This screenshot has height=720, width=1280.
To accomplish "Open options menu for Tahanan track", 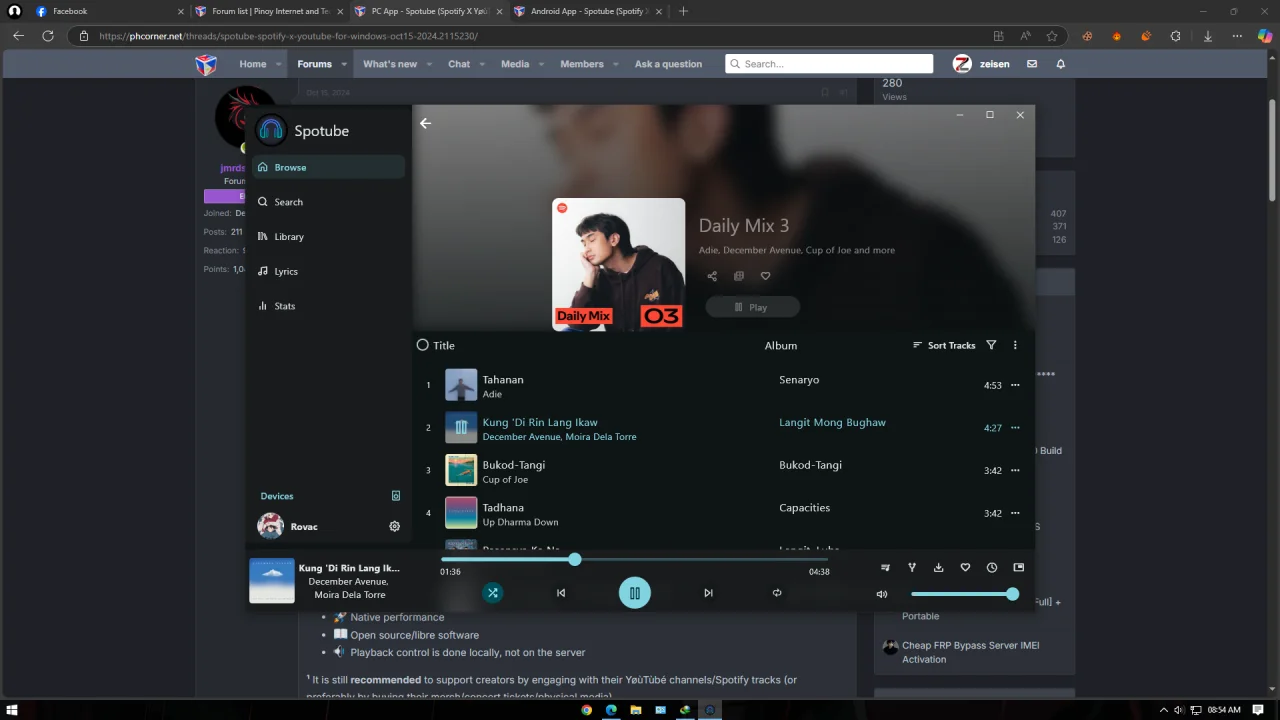I will pyautogui.click(x=1015, y=385).
